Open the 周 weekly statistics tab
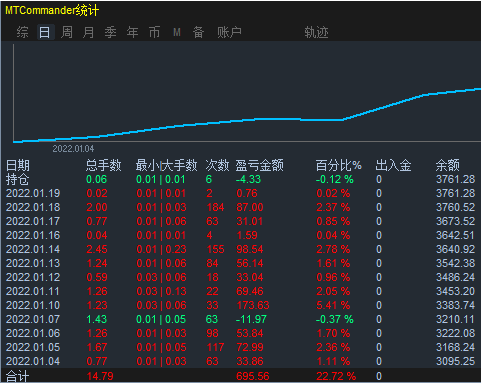This screenshot has width=481, height=383. [67, 32]
